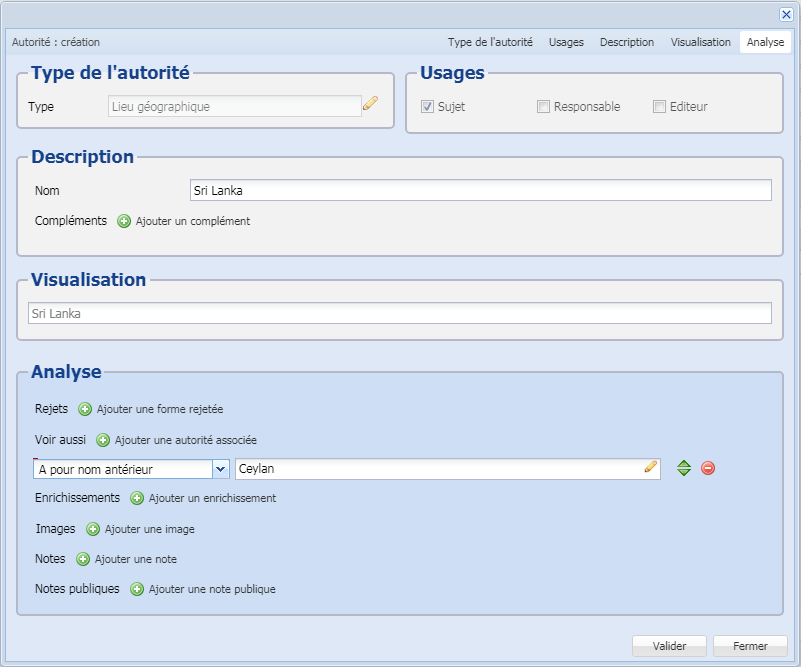
Task: Click the pencil icon next to Ceylan
Action: 653,467
